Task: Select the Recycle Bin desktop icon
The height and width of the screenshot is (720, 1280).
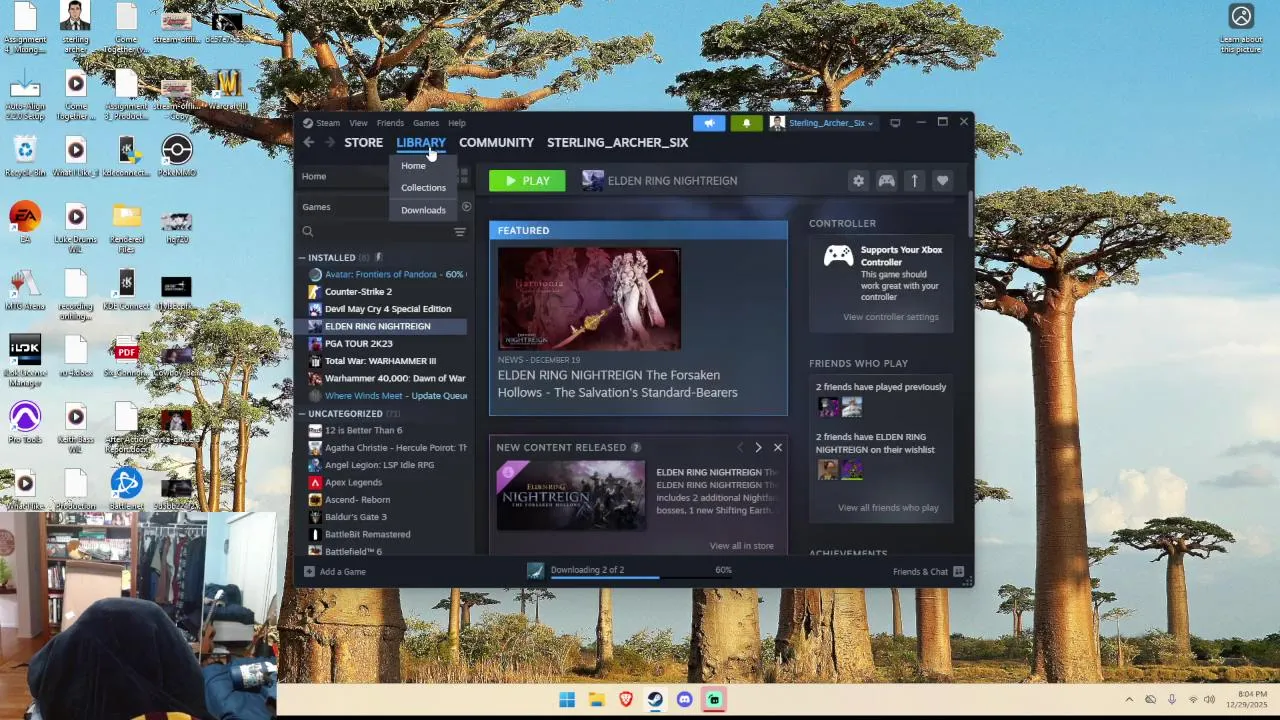Action: 25,156
